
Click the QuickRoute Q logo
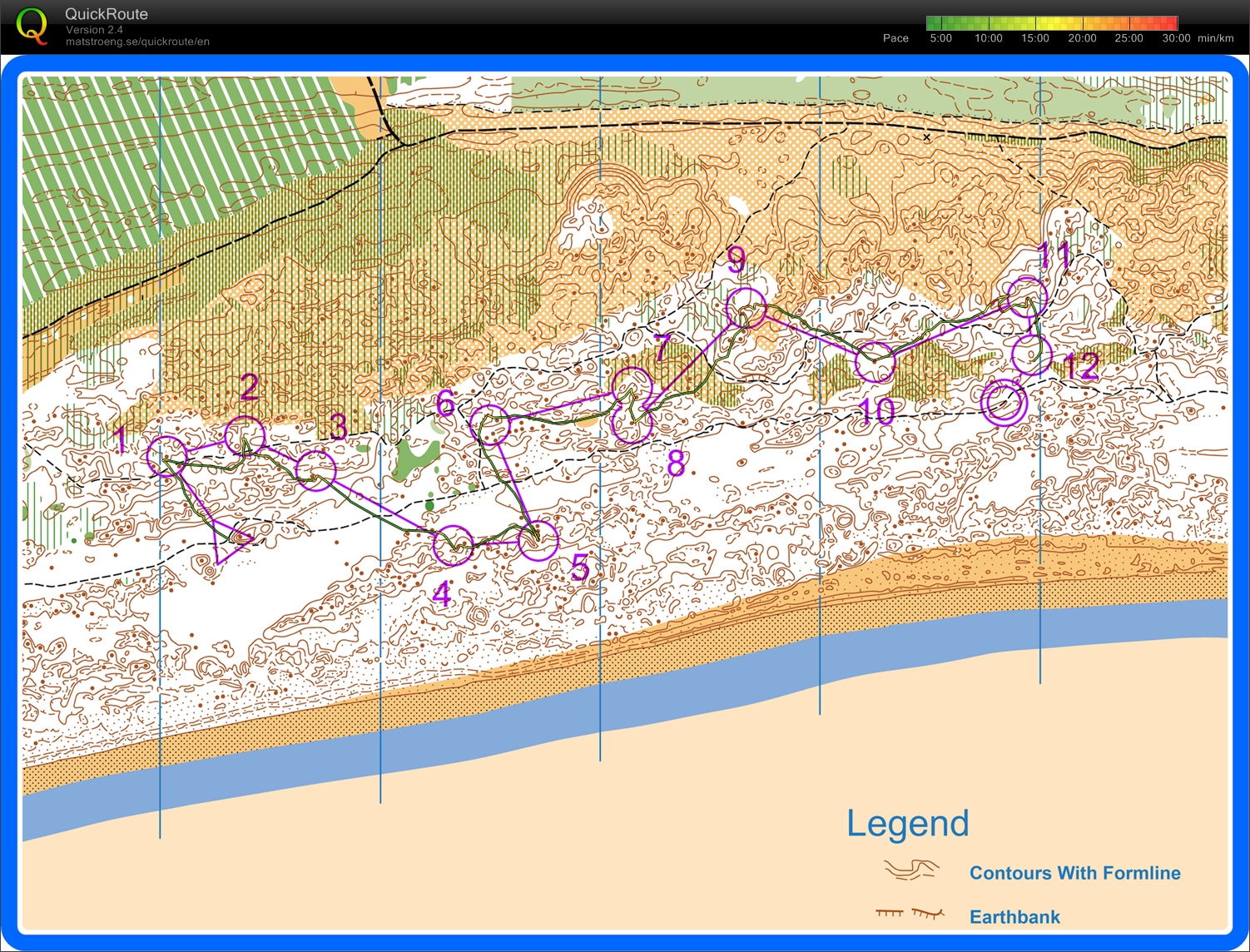[32, 26]
